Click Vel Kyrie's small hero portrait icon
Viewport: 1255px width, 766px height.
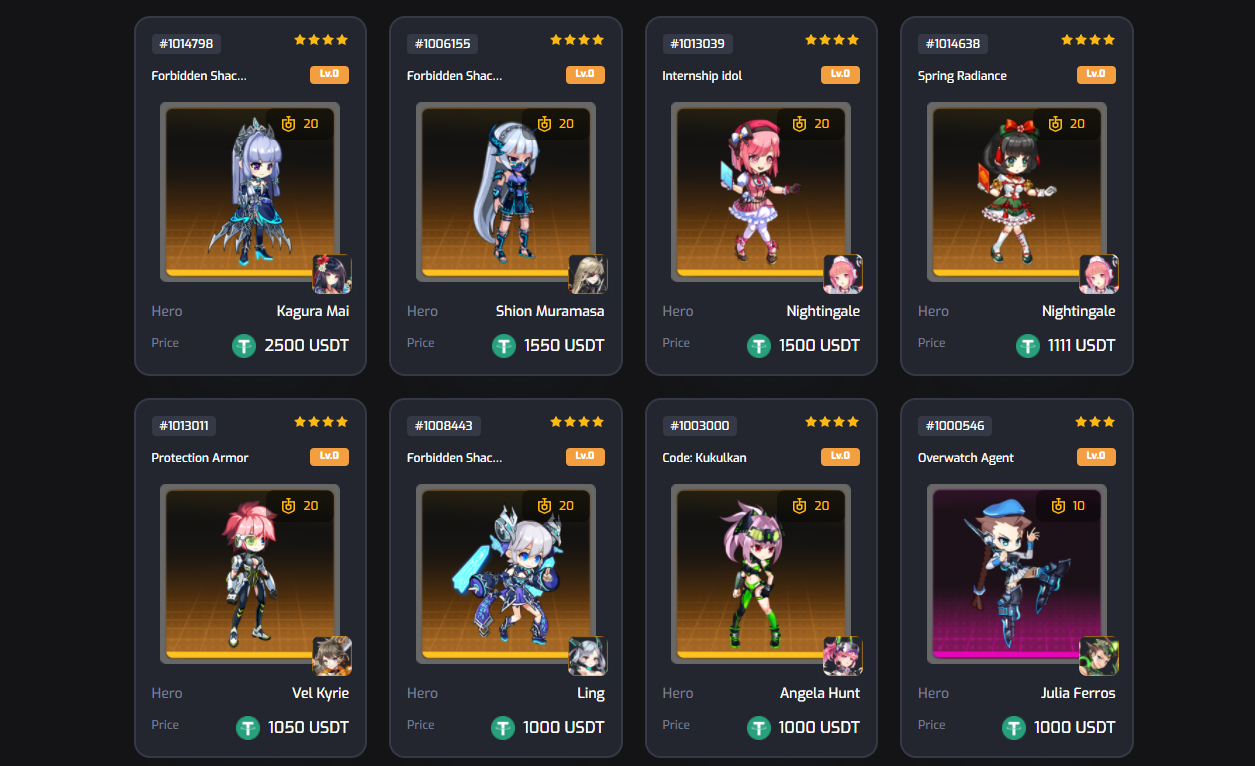[332, 656]
